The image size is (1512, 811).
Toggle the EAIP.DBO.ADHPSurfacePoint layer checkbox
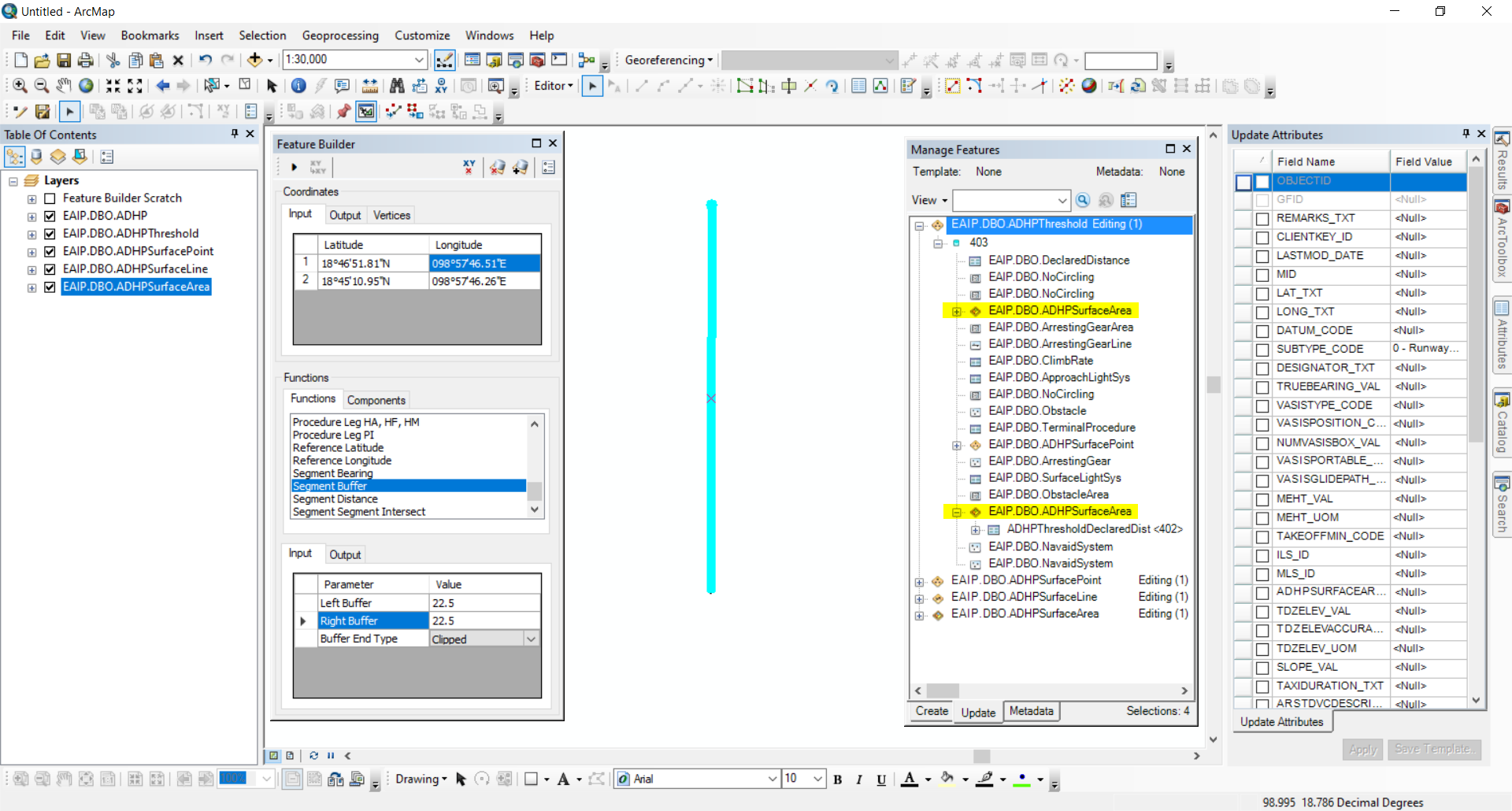[50, 251]
